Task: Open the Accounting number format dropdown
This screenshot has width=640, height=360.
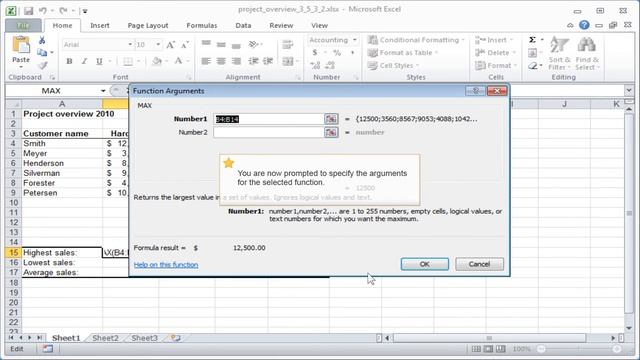Action: click(355, 40)
